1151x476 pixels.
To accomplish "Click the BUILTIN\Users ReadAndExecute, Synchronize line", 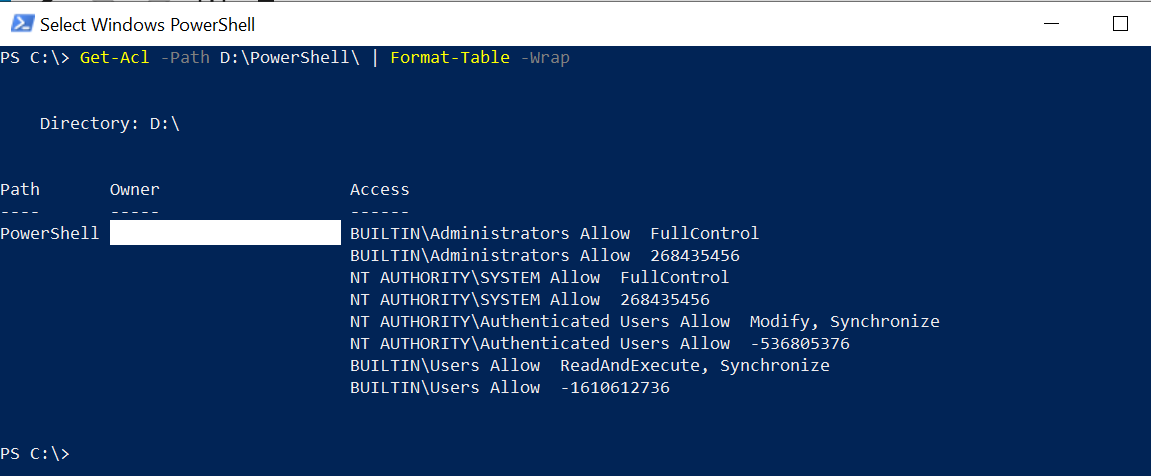I will [x=589, y=366].
